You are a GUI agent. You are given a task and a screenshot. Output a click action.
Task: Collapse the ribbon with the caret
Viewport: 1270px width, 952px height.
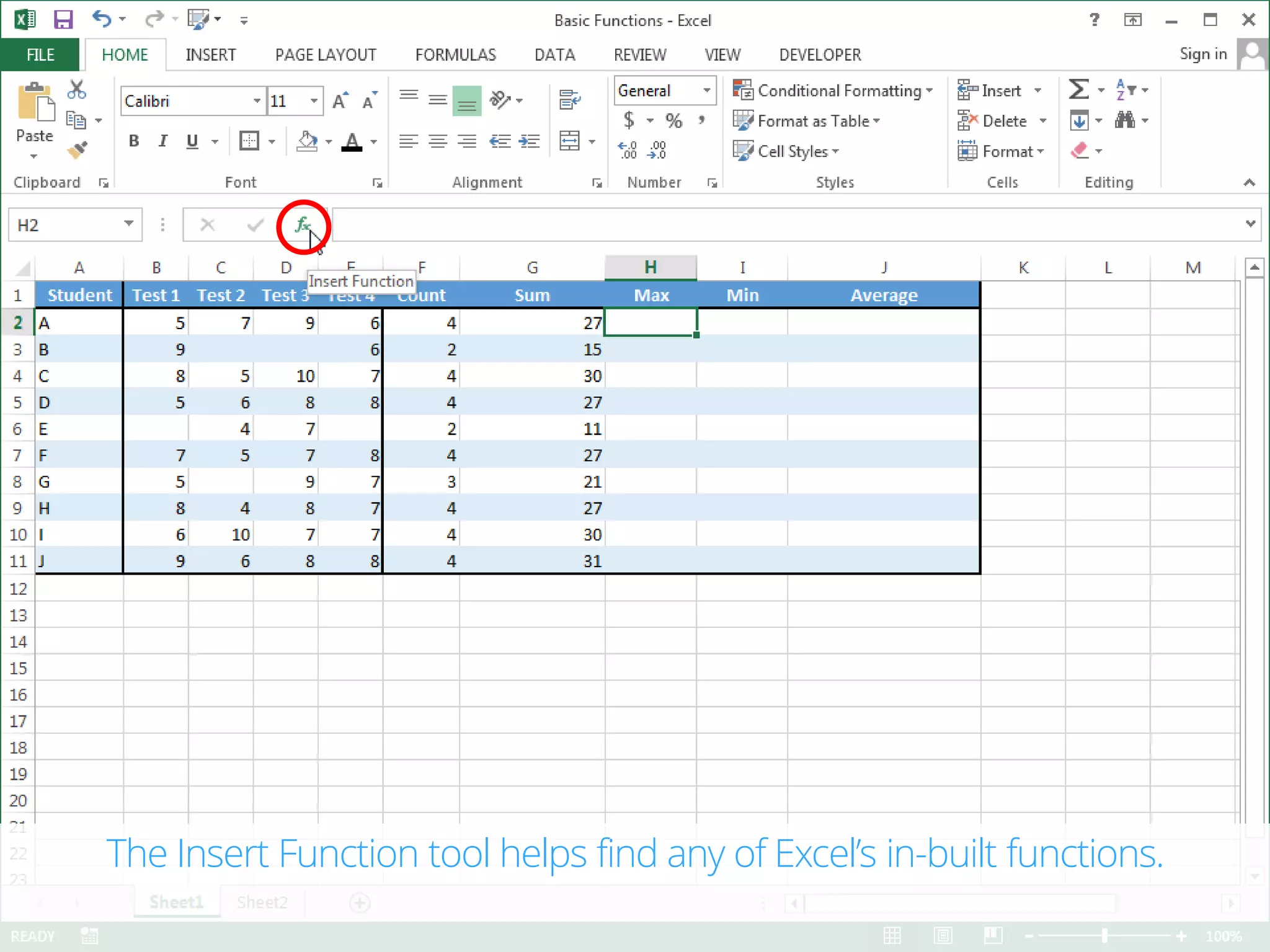[x=1250, y=182]
